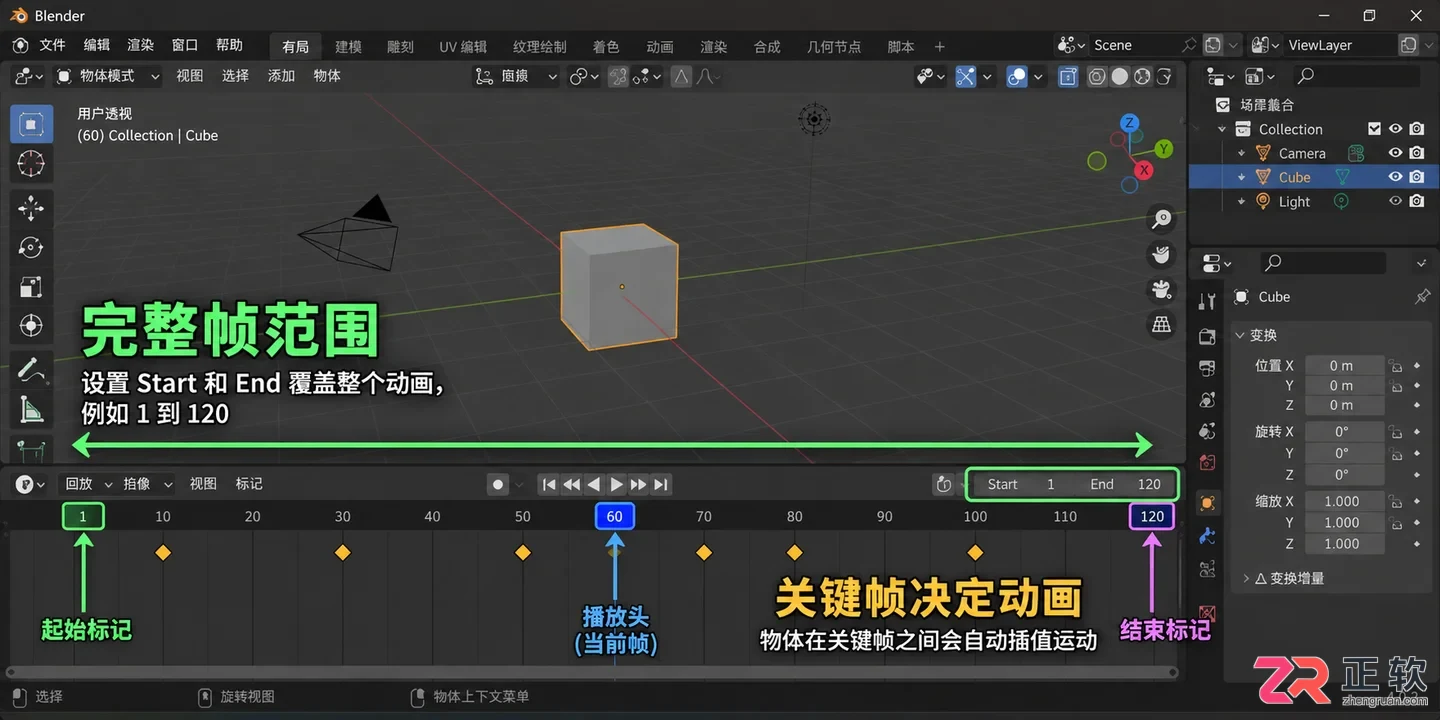Pin the Cube properties with the pin icon

click(x=1422, y=297)
